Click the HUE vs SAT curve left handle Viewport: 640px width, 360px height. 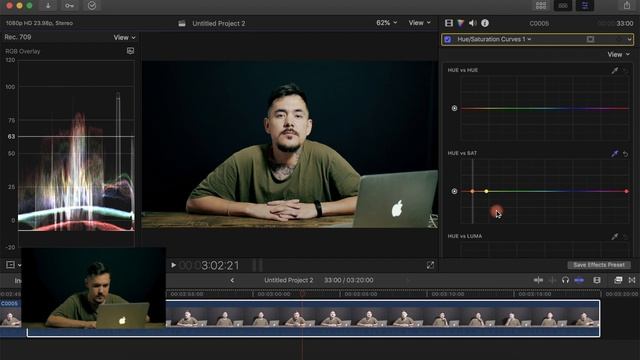coord(454,191)
